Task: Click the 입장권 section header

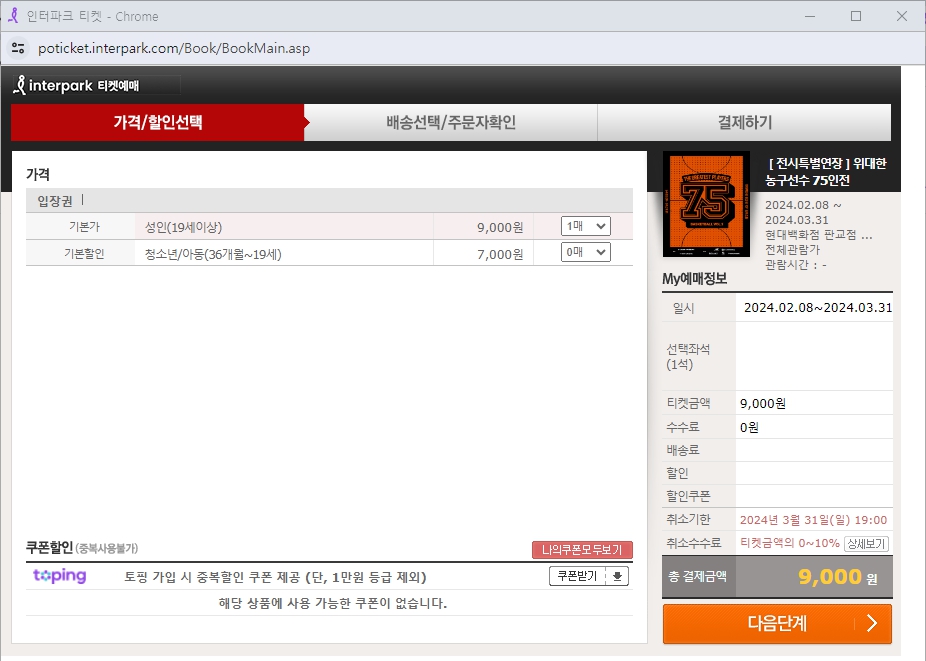Action: click(x=55, y=201)
